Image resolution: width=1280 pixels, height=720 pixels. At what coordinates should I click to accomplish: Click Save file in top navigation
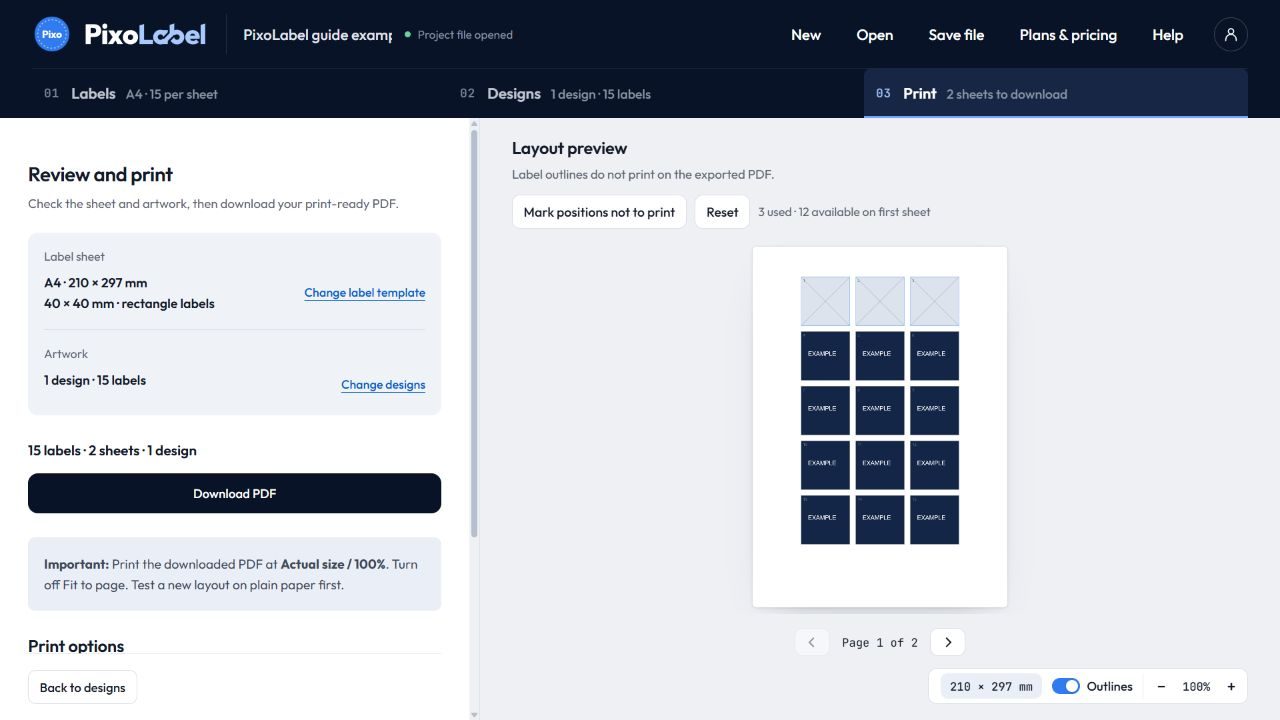[956, 35]
